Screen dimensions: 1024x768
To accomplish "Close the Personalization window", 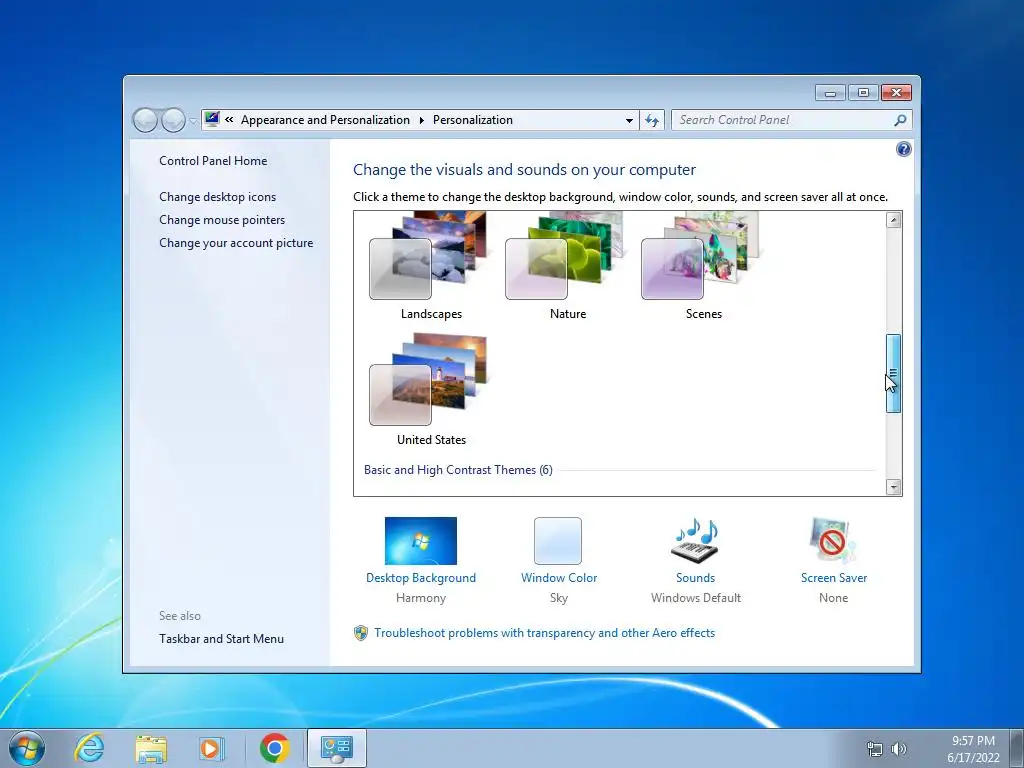I will click(x=896, y=93).
